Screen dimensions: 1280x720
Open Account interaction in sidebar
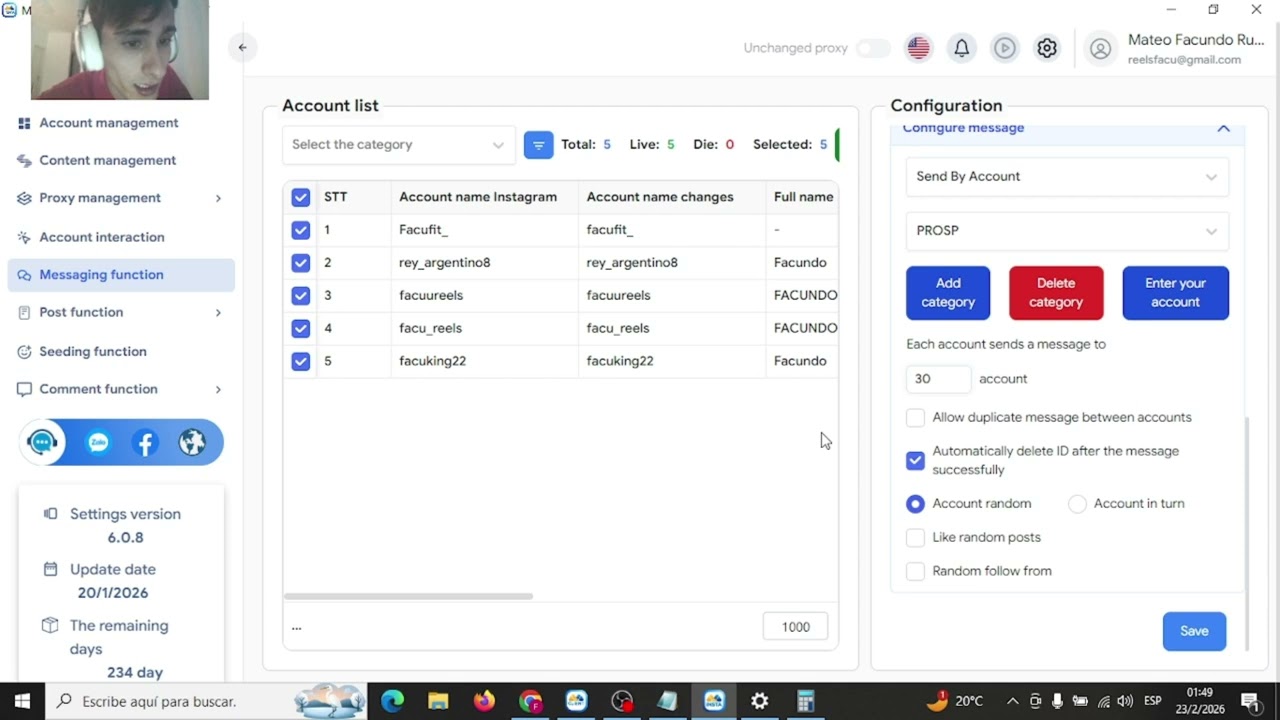pos(101,237)
